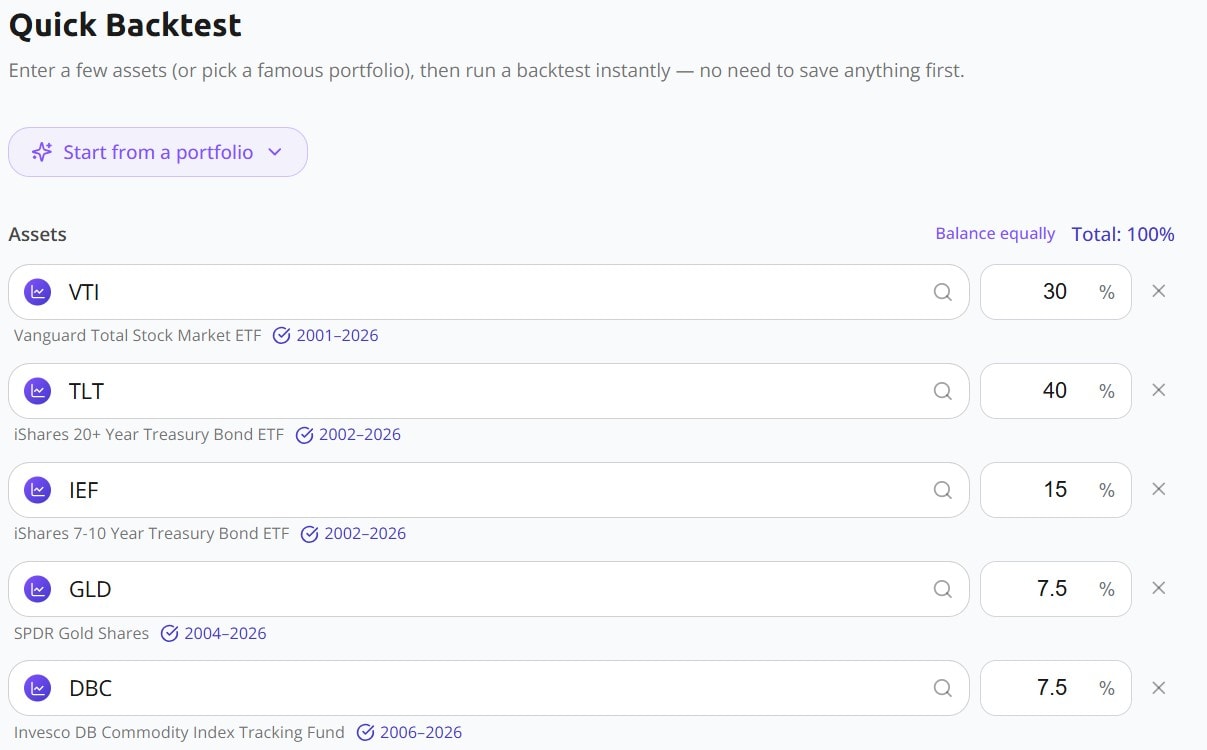Click the search icon in the GLD field
1207x750 pixels.
(943, 589)
